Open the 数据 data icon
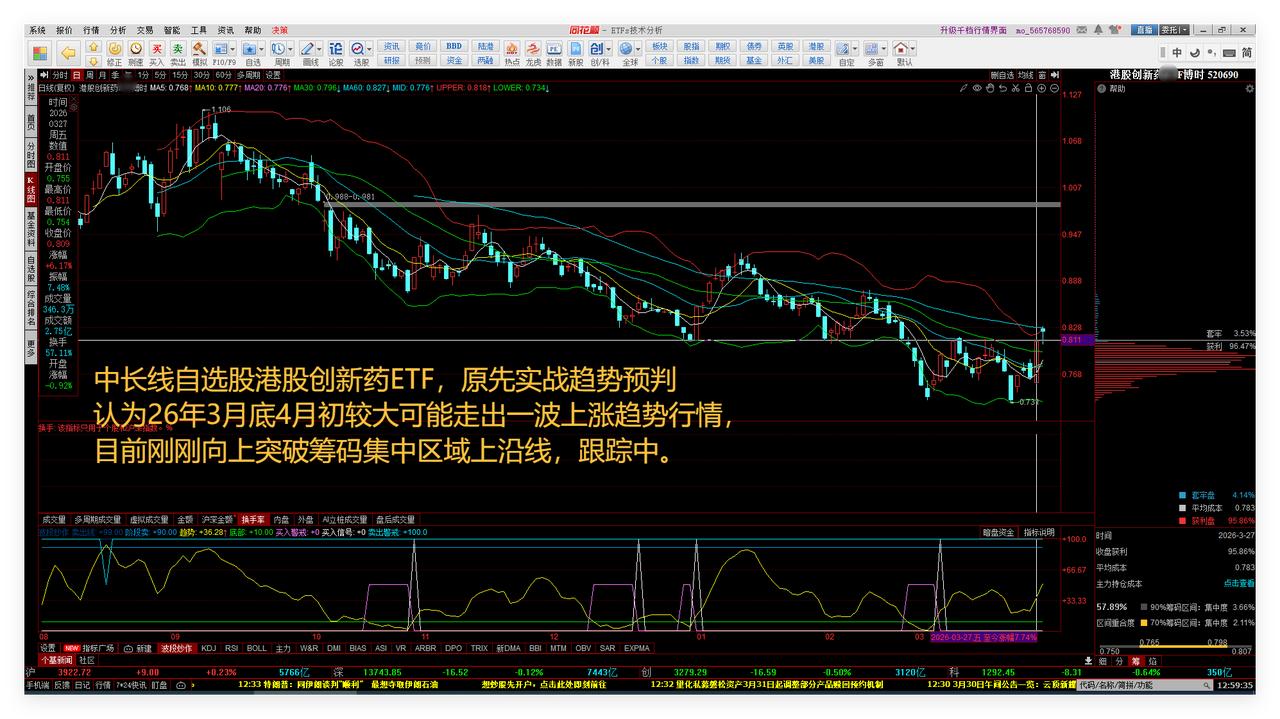Image resolution: width=1280 pixels, height=719 pixels. [554, 53]
